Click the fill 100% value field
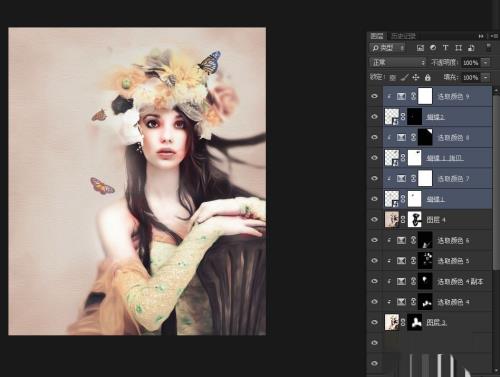The image size is (500, 377). 471,77
